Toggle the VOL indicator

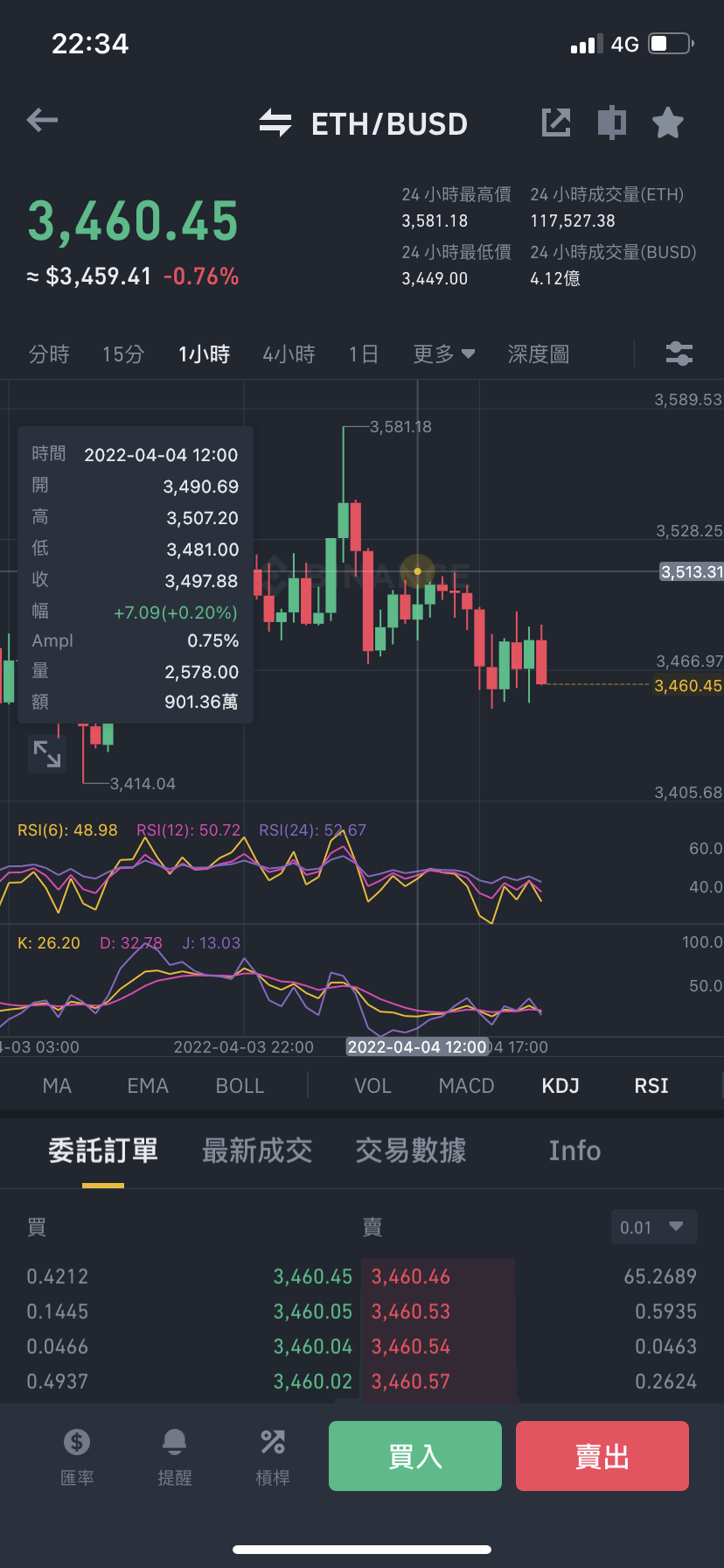[372, 1086]
